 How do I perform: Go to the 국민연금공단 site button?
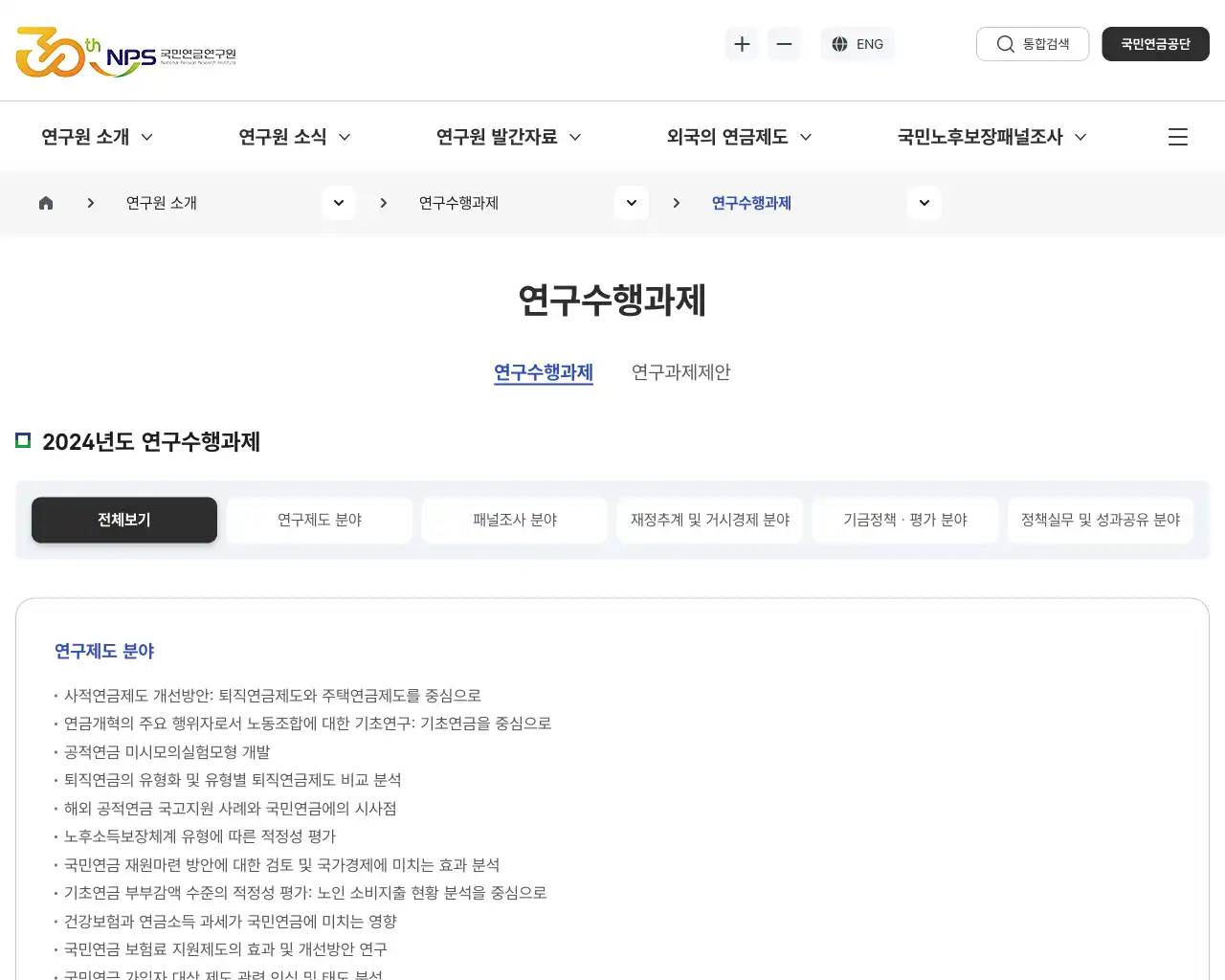click(1155, 44)
